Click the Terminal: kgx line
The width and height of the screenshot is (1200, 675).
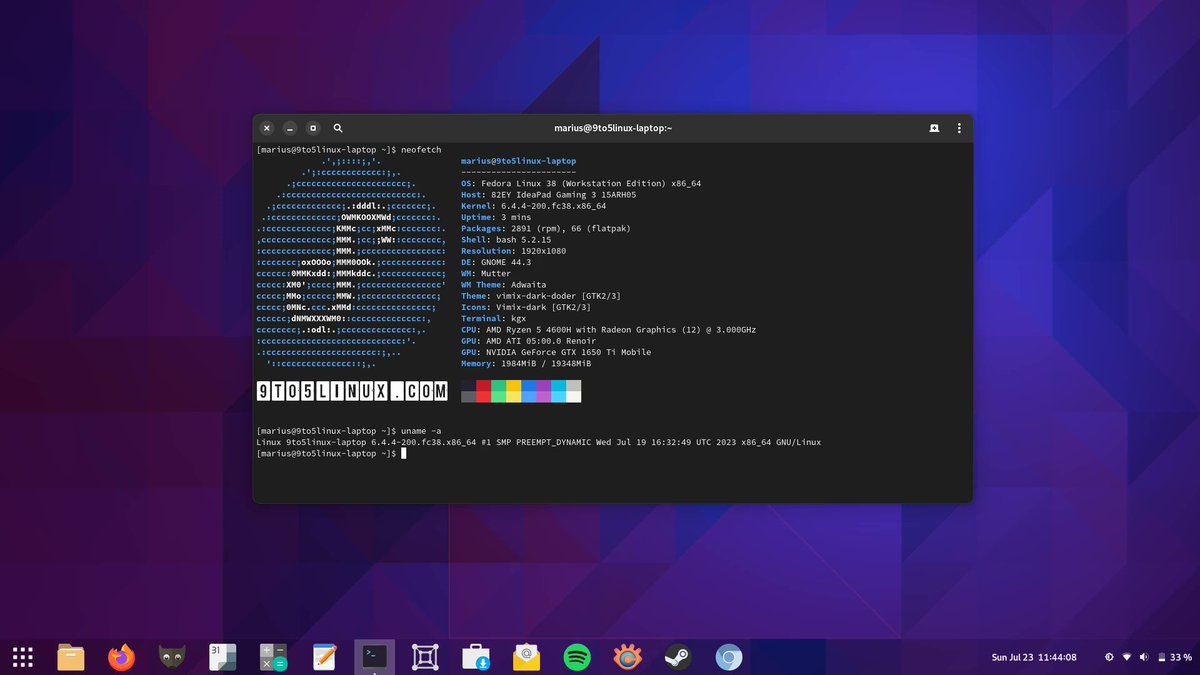coord(493,318)
